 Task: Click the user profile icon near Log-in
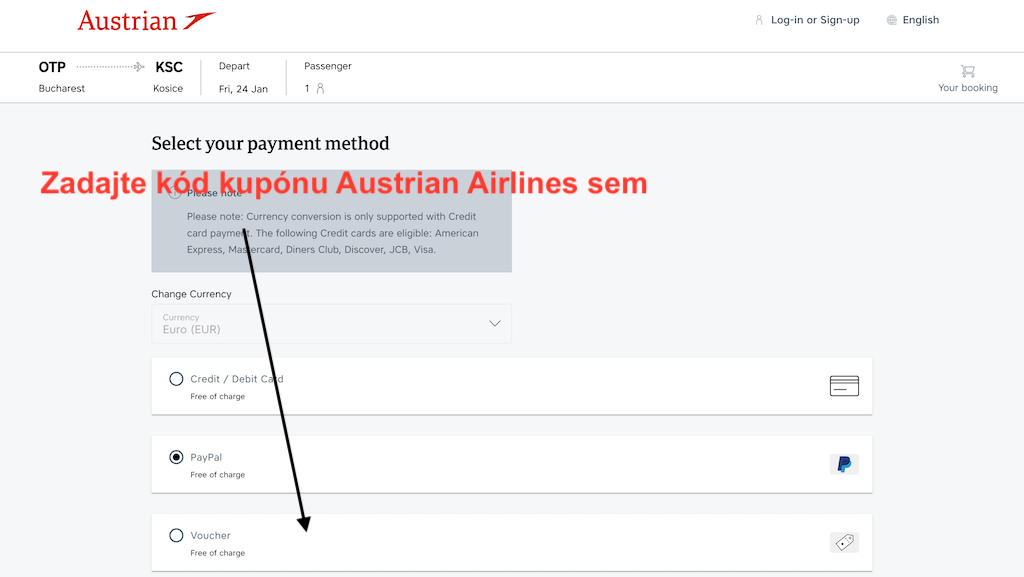759,20
